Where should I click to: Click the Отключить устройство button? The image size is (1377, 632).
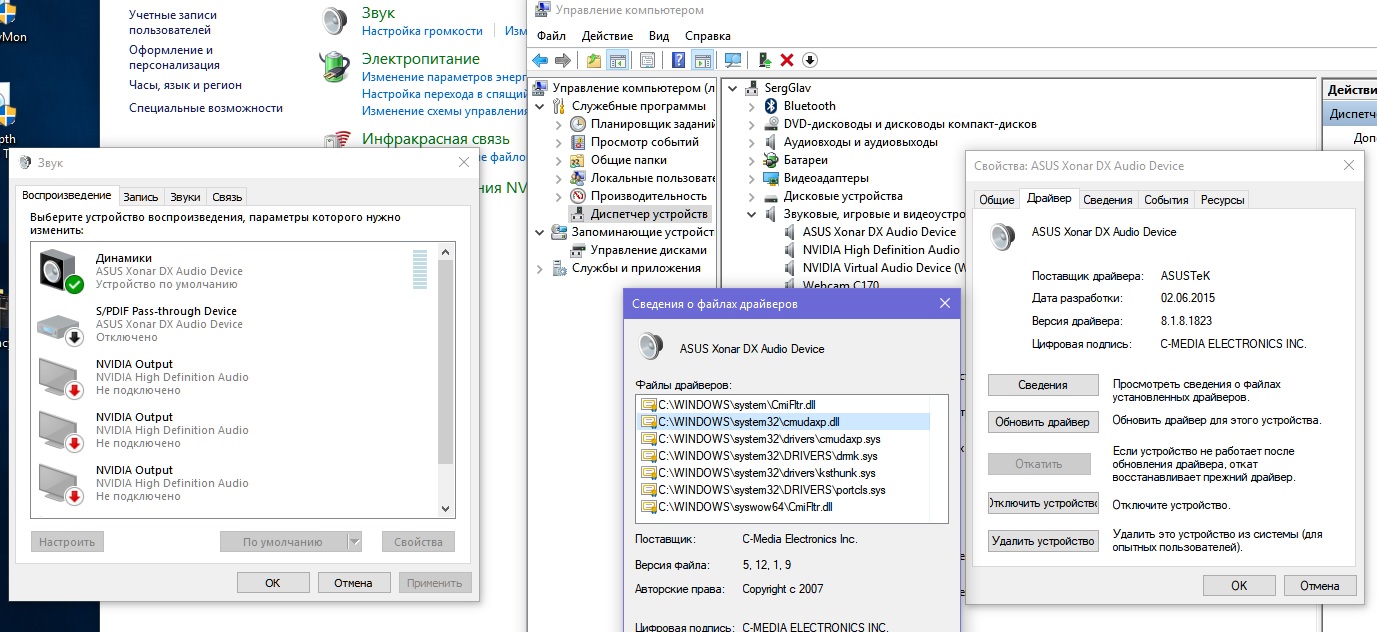(1043, 503)
